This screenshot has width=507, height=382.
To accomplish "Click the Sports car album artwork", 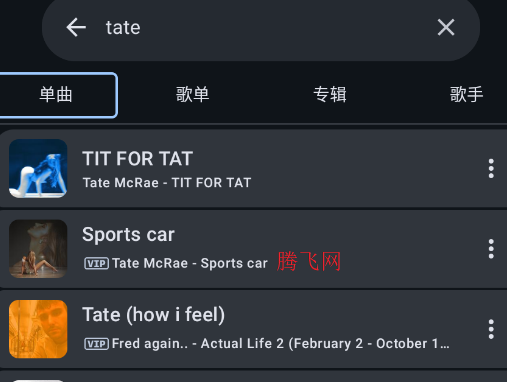I will pyautogui.click(x=38, y=249).
